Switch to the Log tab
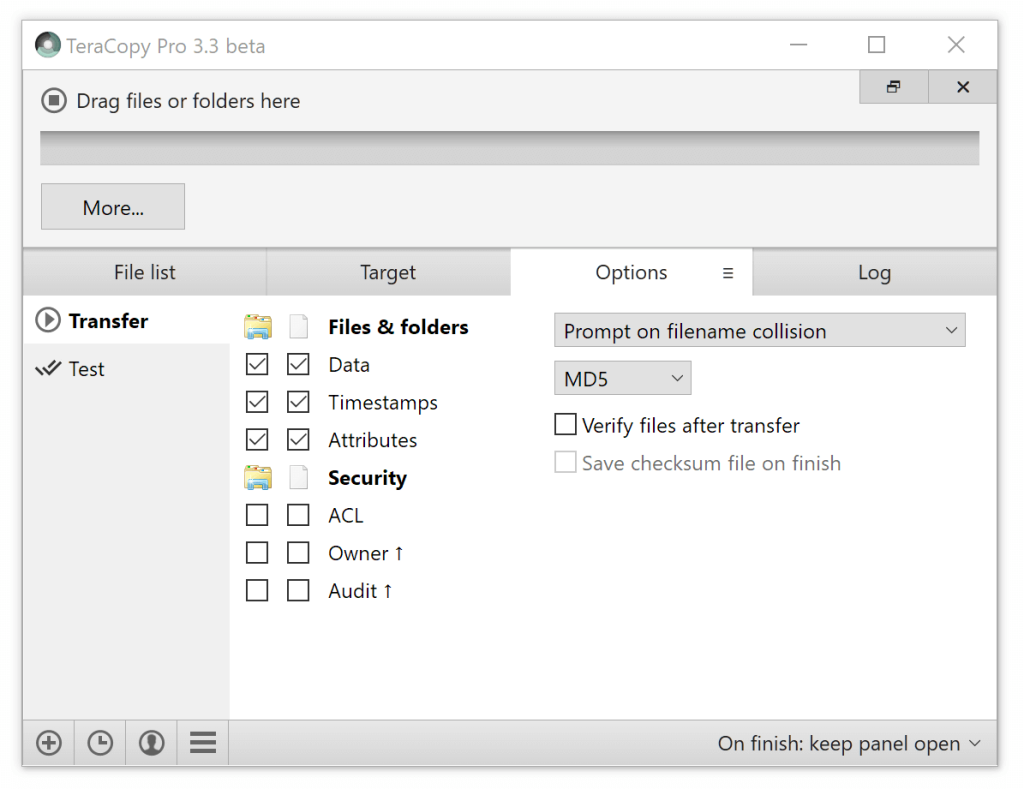This screenshot has height=789, width=1024. pyautogui.click(x=875, y=272)
